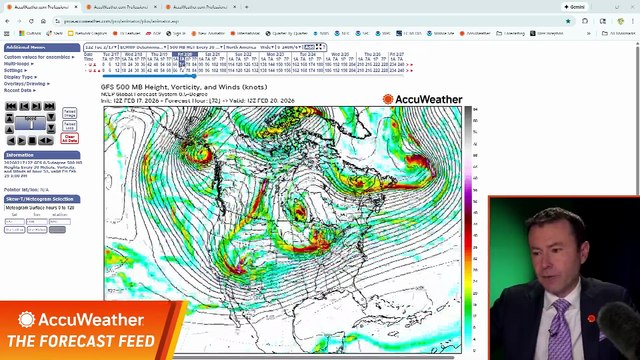Play animation forward
This screenshot has height=360, width=640.
pyautogui.click(x=21, y=141)
